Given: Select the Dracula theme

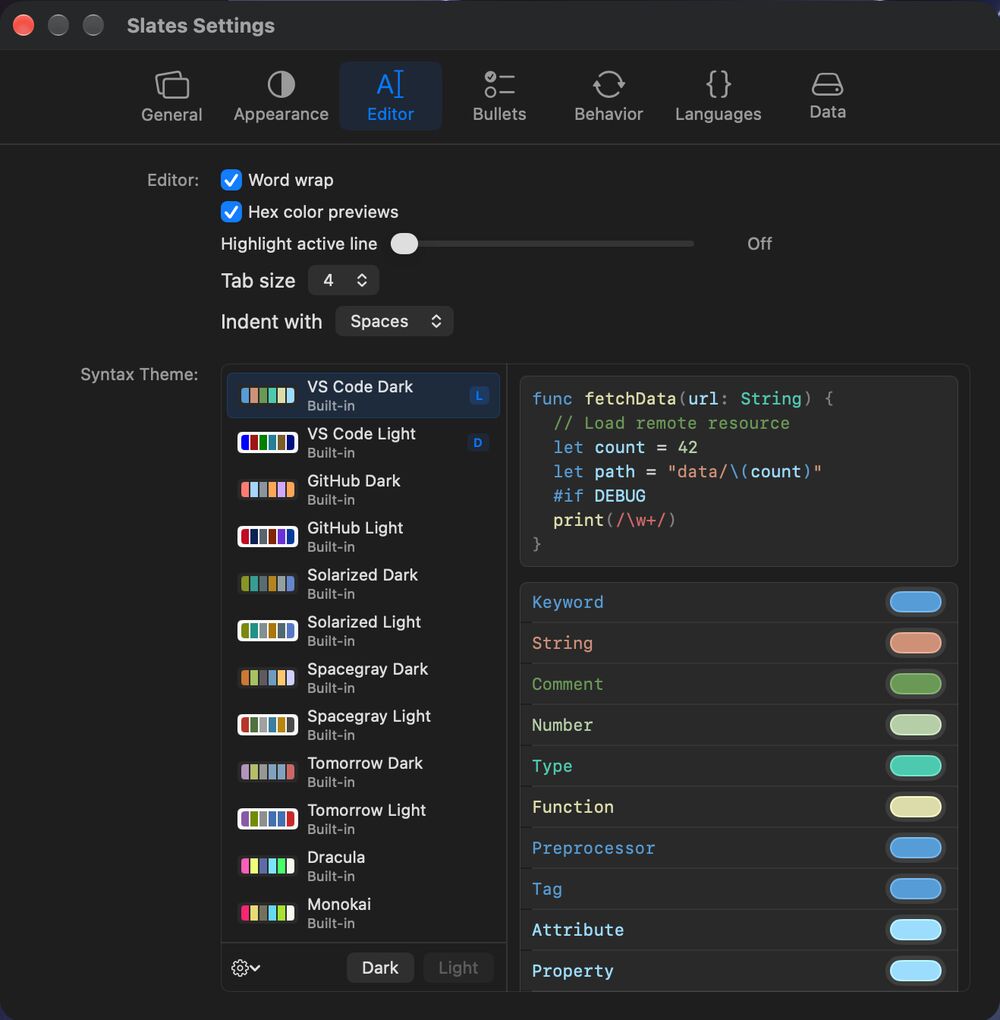Looking at the screenshot, I should click(x=363, y=866).
